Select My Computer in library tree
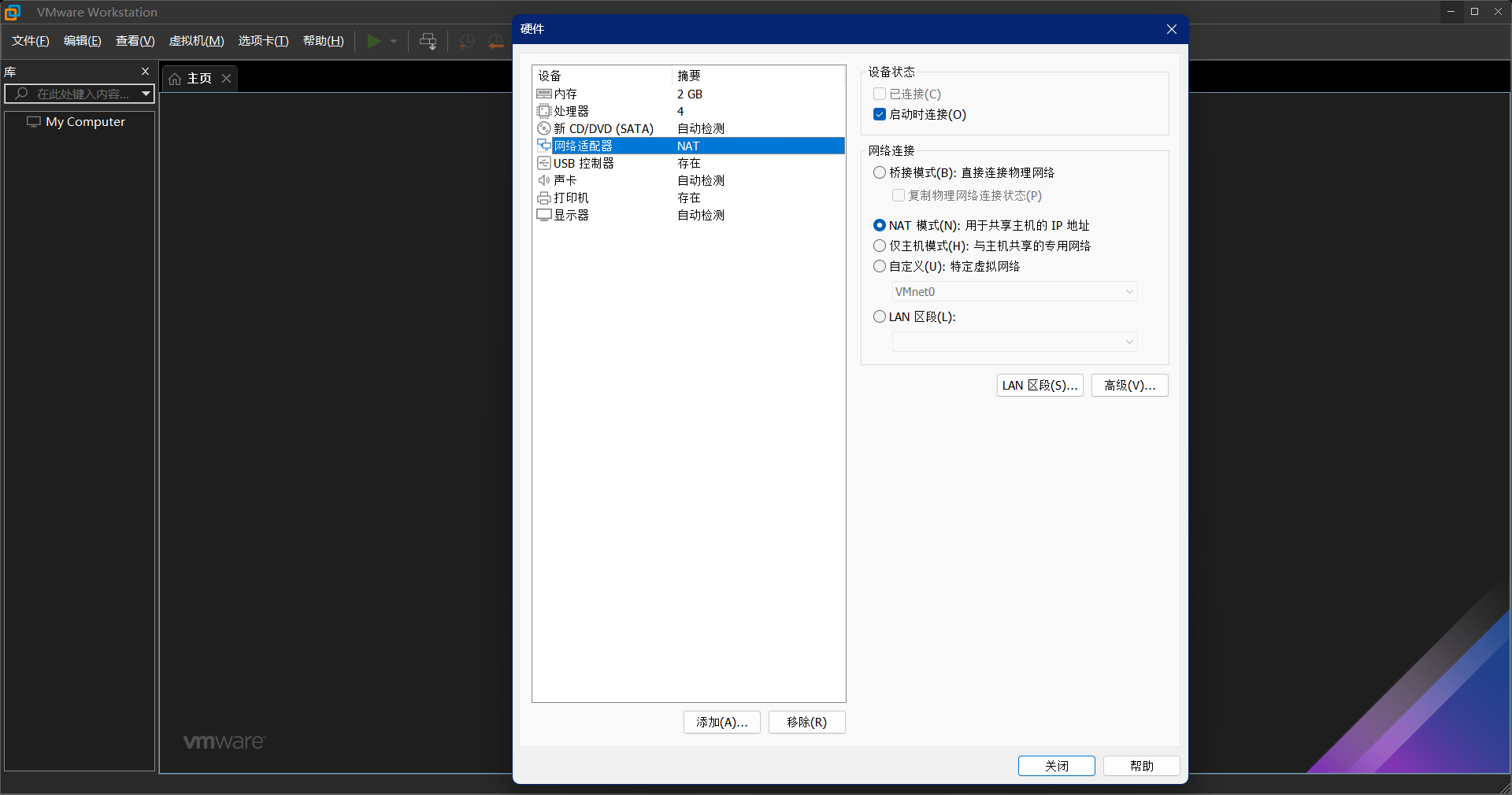The image size is (1512, 795). 85,122
